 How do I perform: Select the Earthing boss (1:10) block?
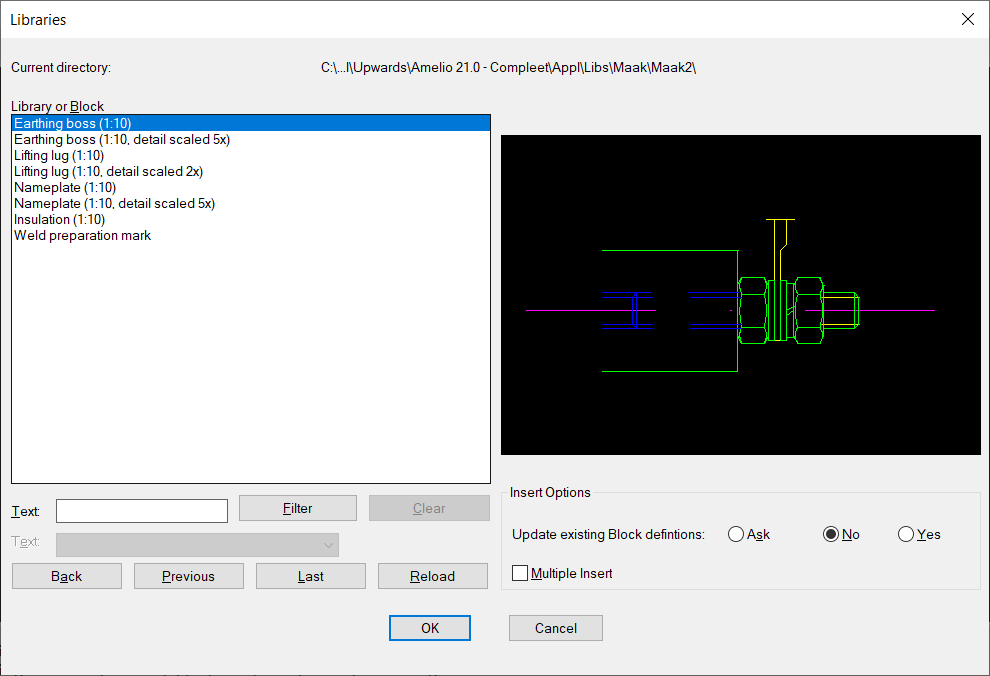[251, 123]
